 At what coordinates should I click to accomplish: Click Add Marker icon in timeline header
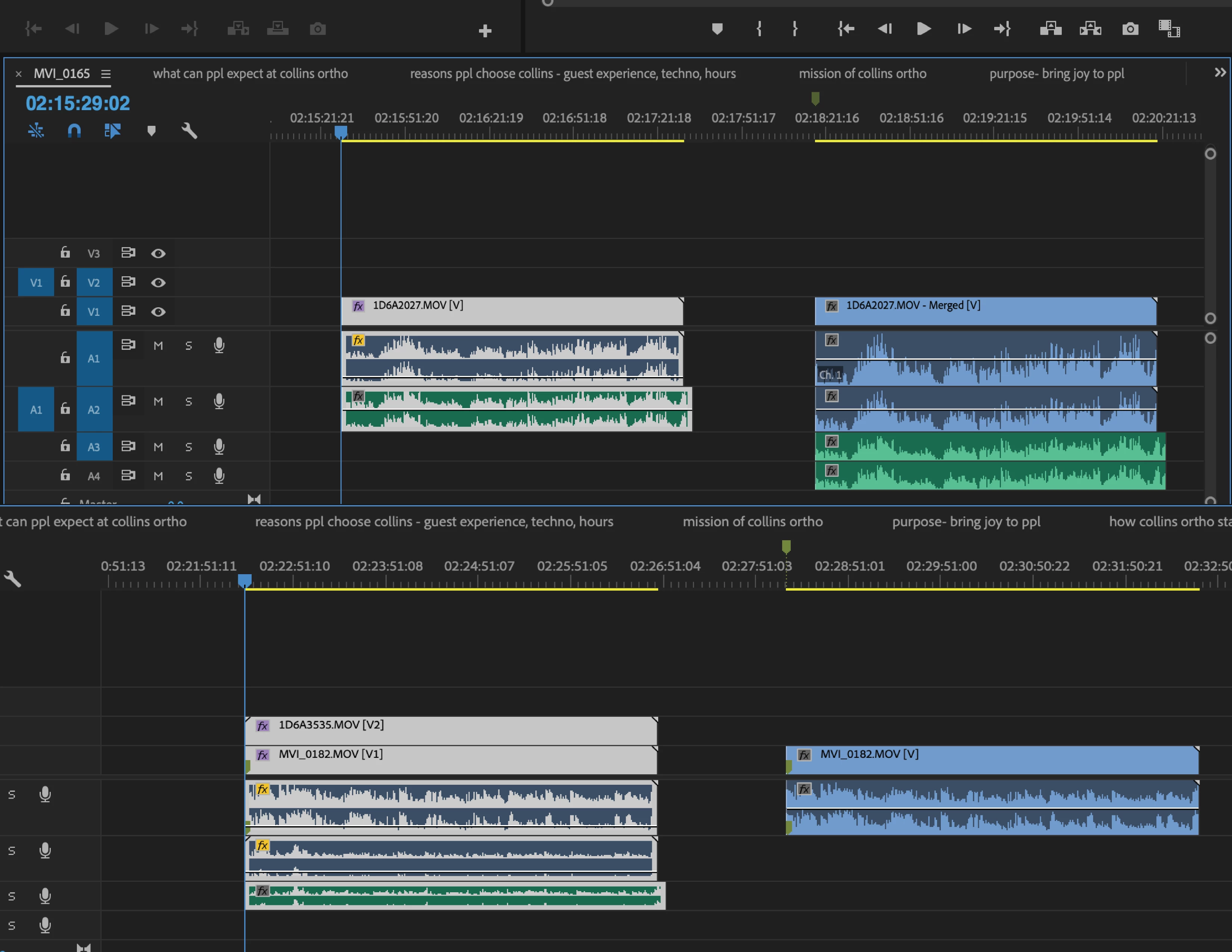click(151, 131)
